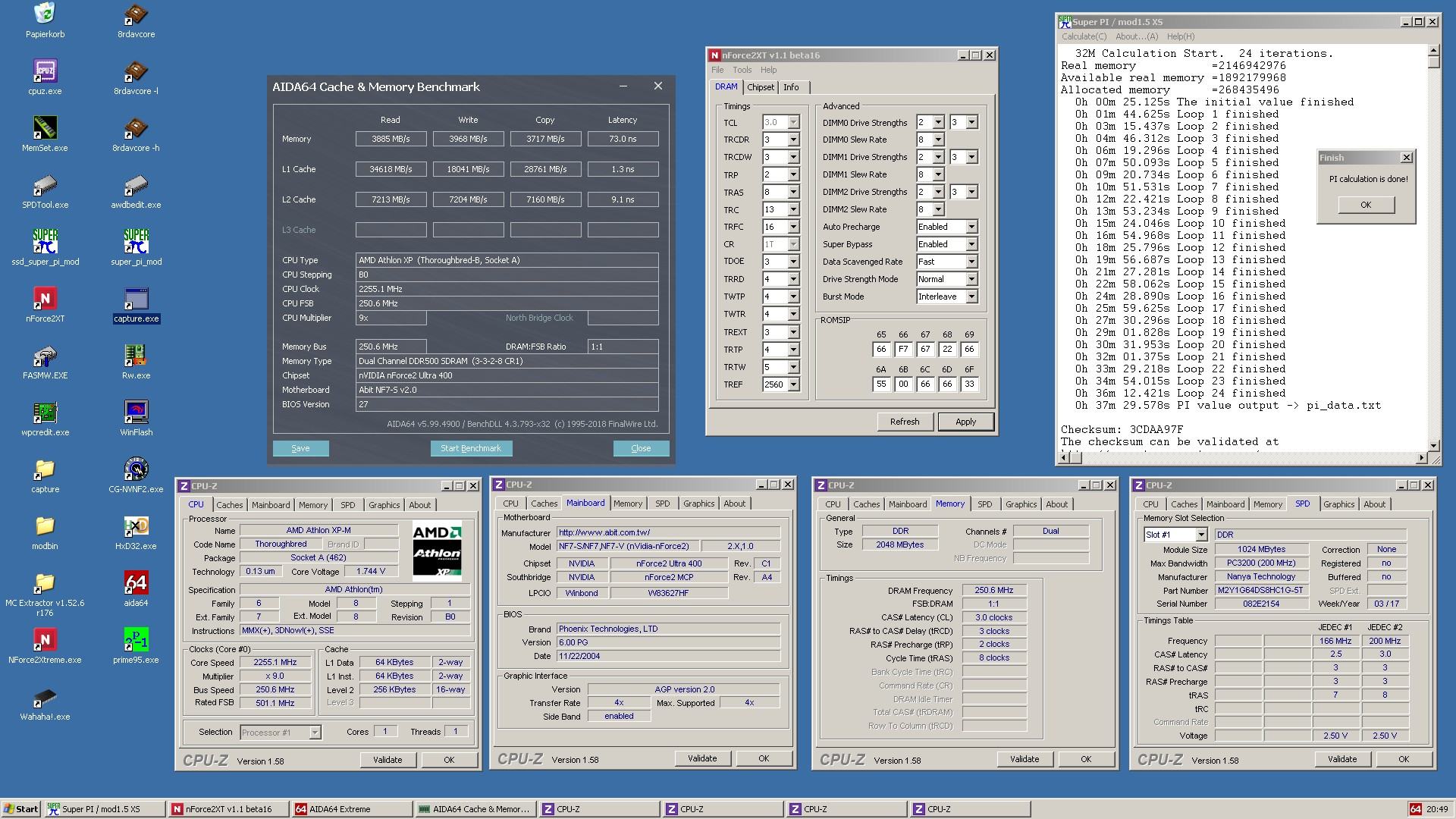
Task: Launch the aida64 desktop icon
Action: pyautogui.click(x=136, y=589)
